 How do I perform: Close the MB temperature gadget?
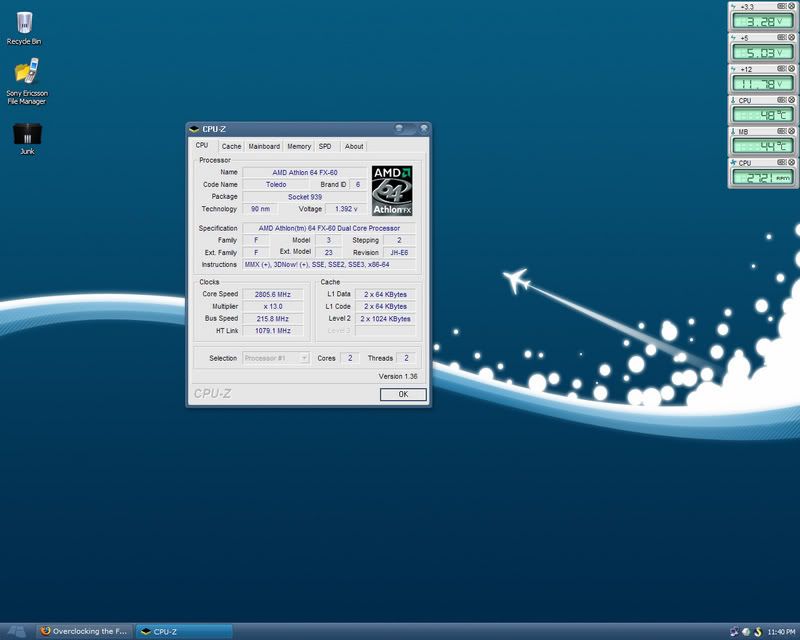(x=791, y=131)
